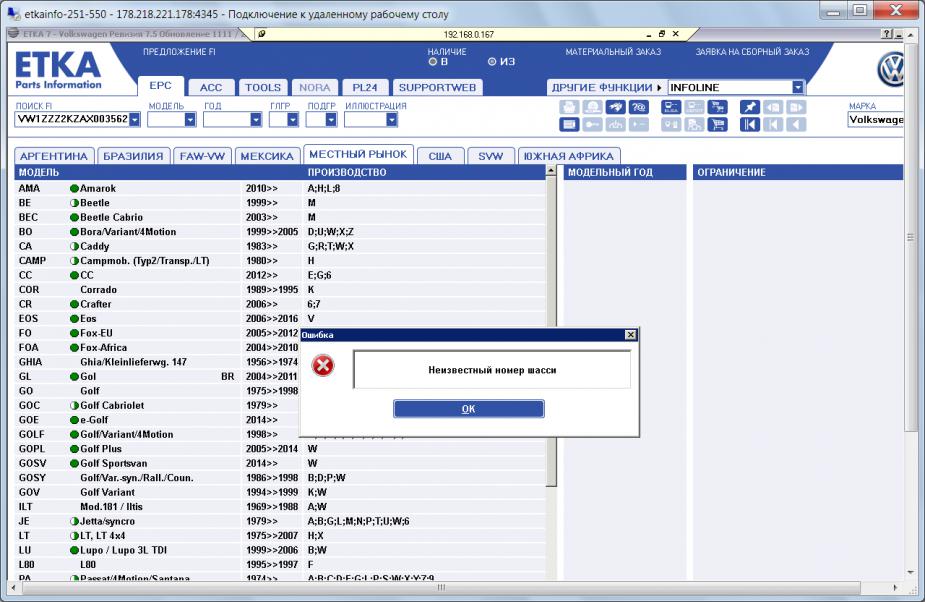Select the БРАЗИЛИЯ market tab
This screenshot has height=602, width=925.
click(x=133, y=156)
